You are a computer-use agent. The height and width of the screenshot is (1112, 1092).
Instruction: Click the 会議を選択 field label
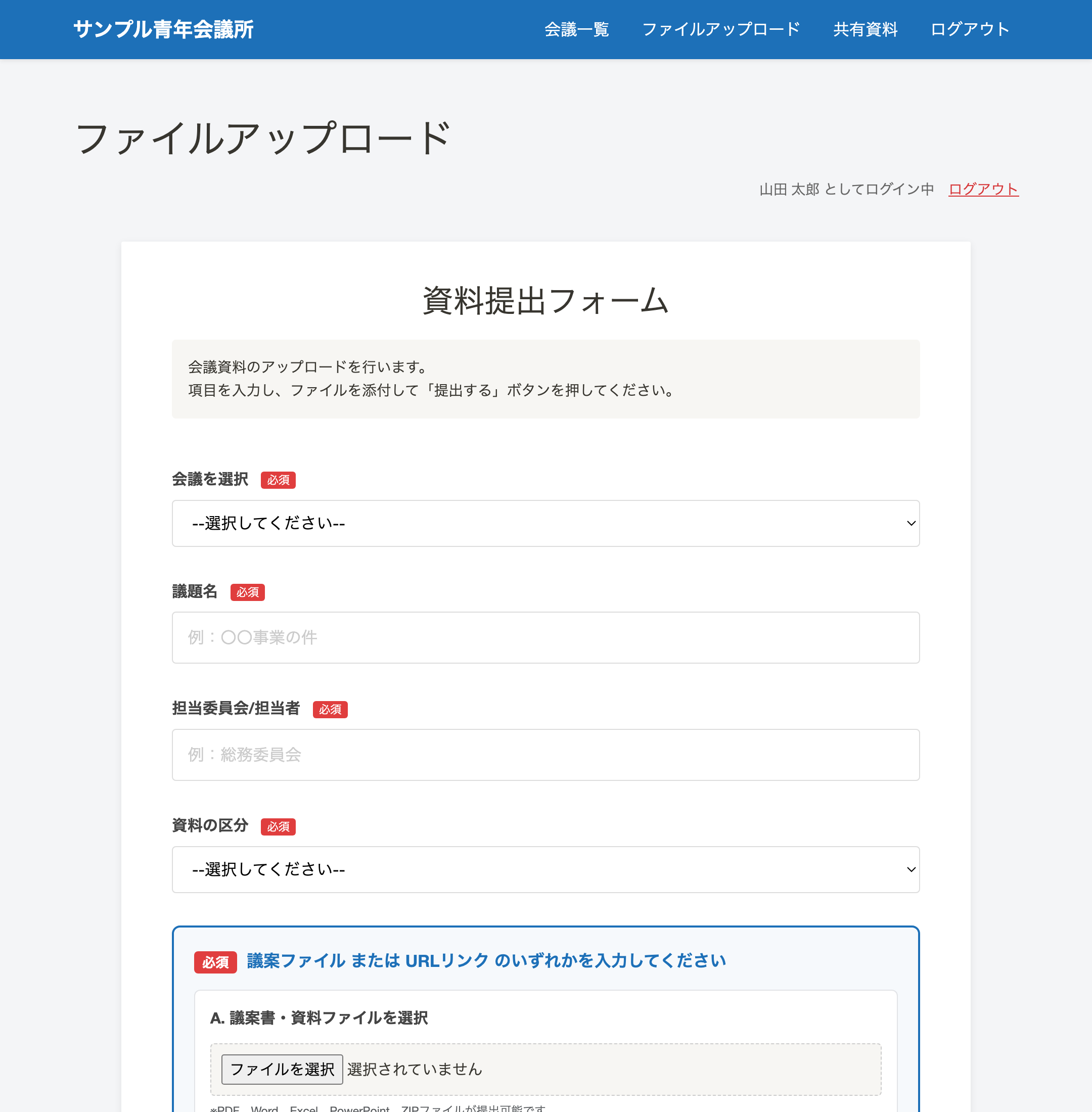point(210,480)
